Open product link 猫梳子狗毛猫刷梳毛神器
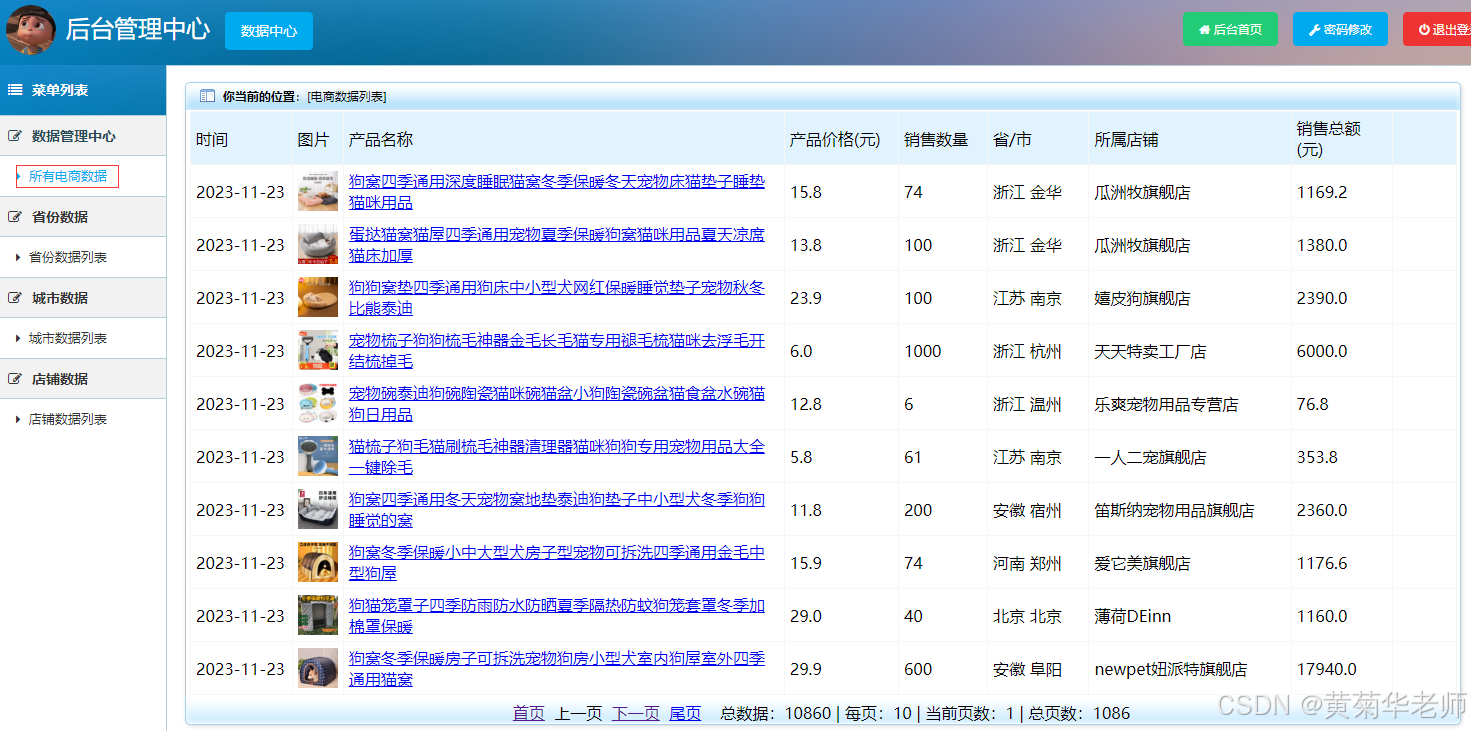This screenshot has height=731, width=1471. [556, 457]
